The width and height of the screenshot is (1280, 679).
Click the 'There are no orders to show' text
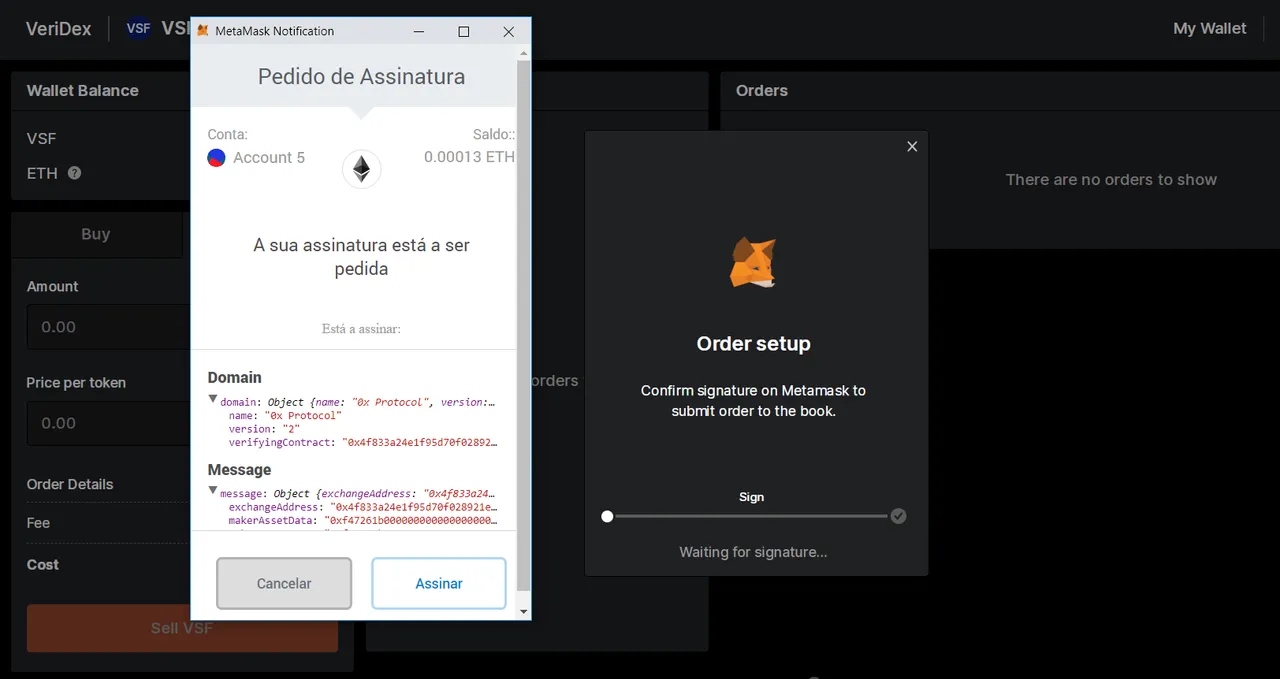(x=1111, y=180)
